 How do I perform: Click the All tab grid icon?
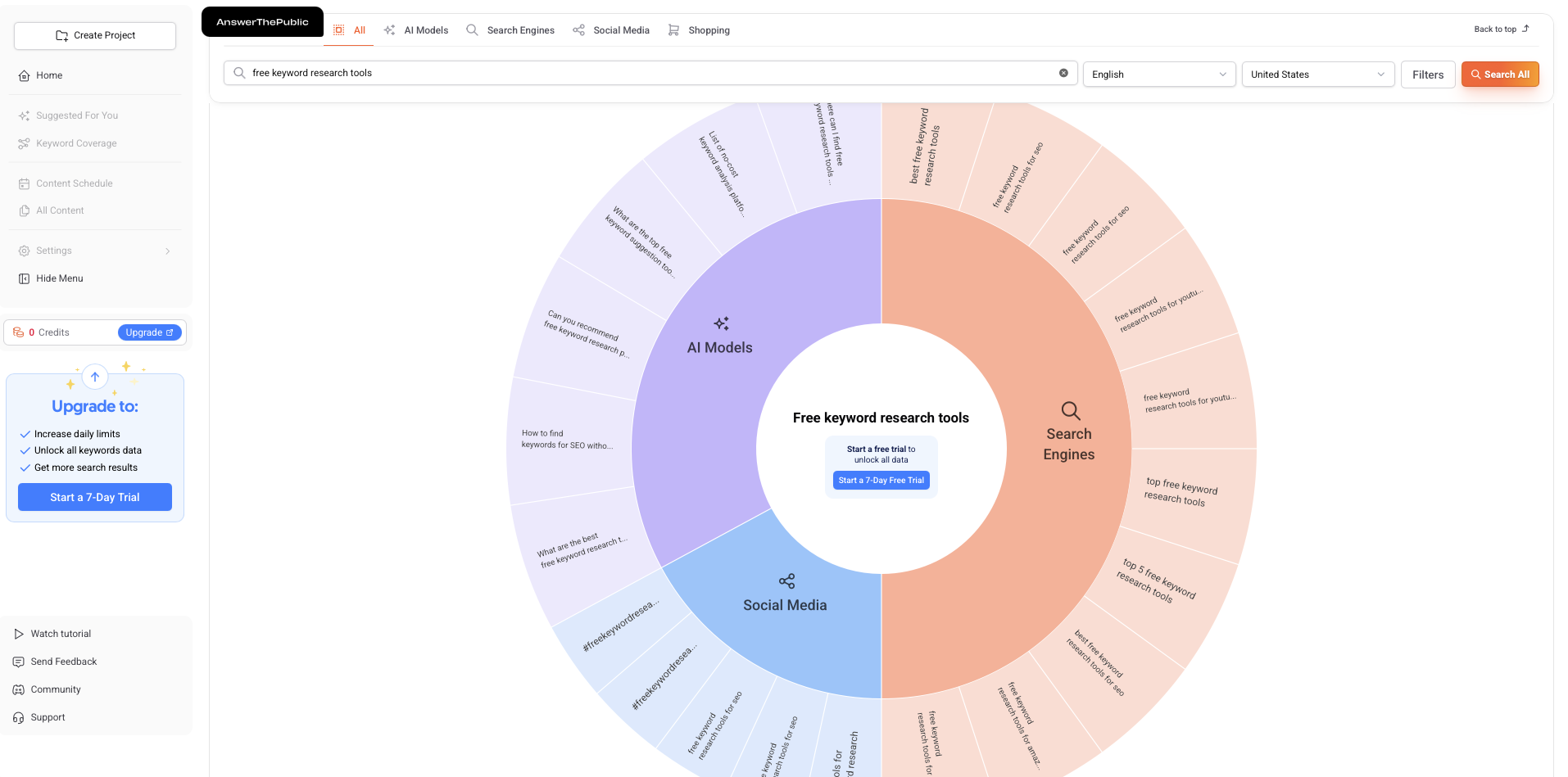click(x=338, y=30)
